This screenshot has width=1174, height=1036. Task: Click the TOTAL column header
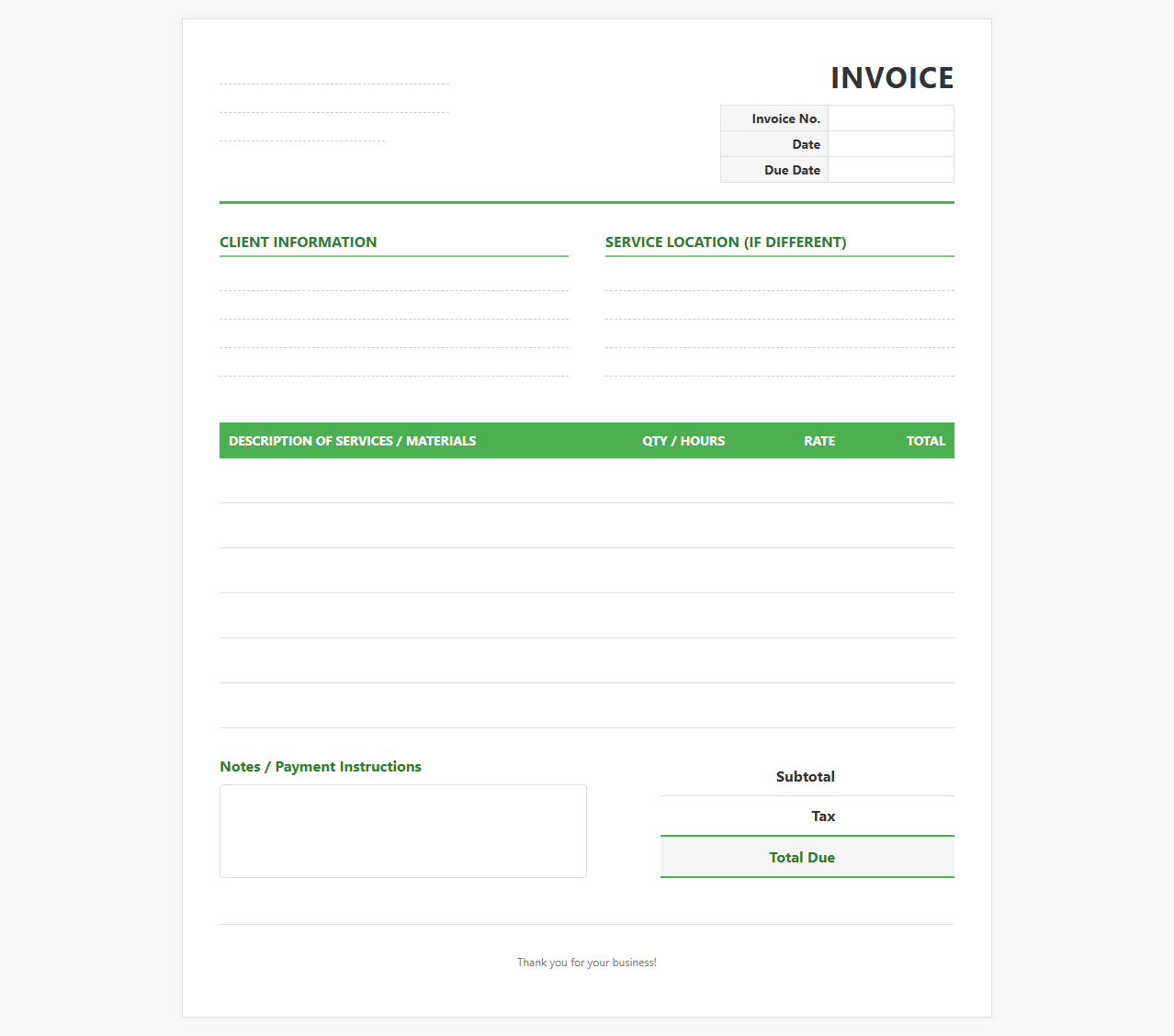click(926, 441)
